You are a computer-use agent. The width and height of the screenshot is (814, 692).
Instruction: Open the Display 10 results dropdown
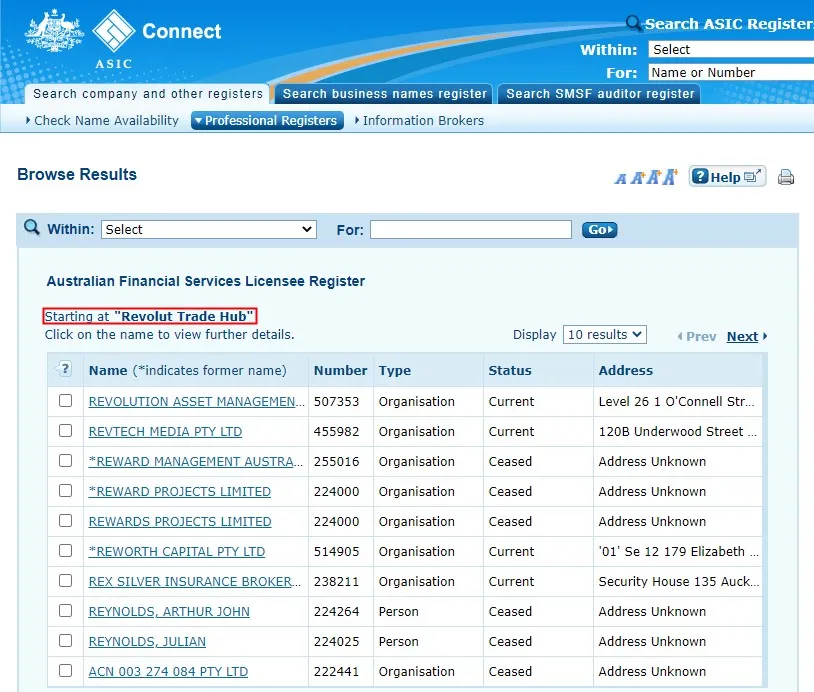pyautogui.click(x=605, y=335)
